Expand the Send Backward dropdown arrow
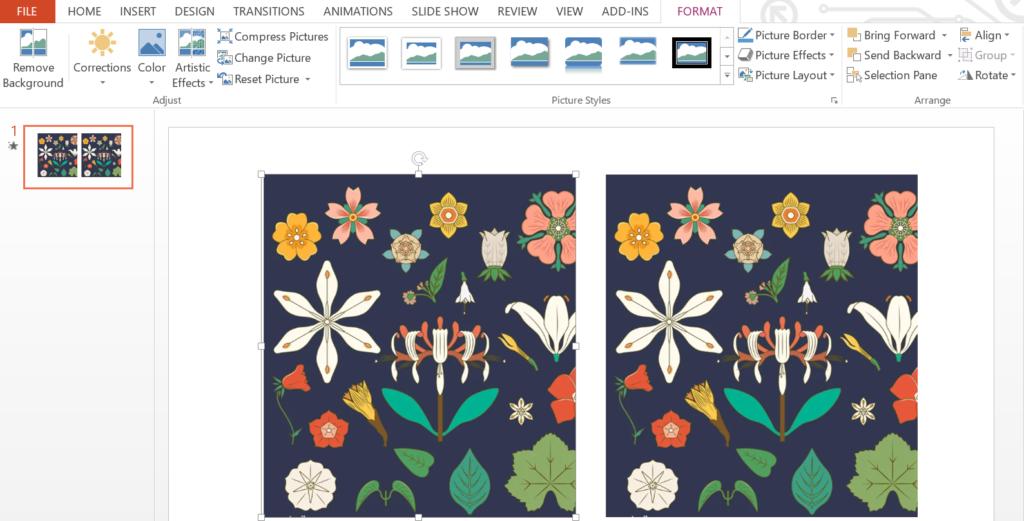This screenshot has width=1024, height=521. tap(950, 55)
